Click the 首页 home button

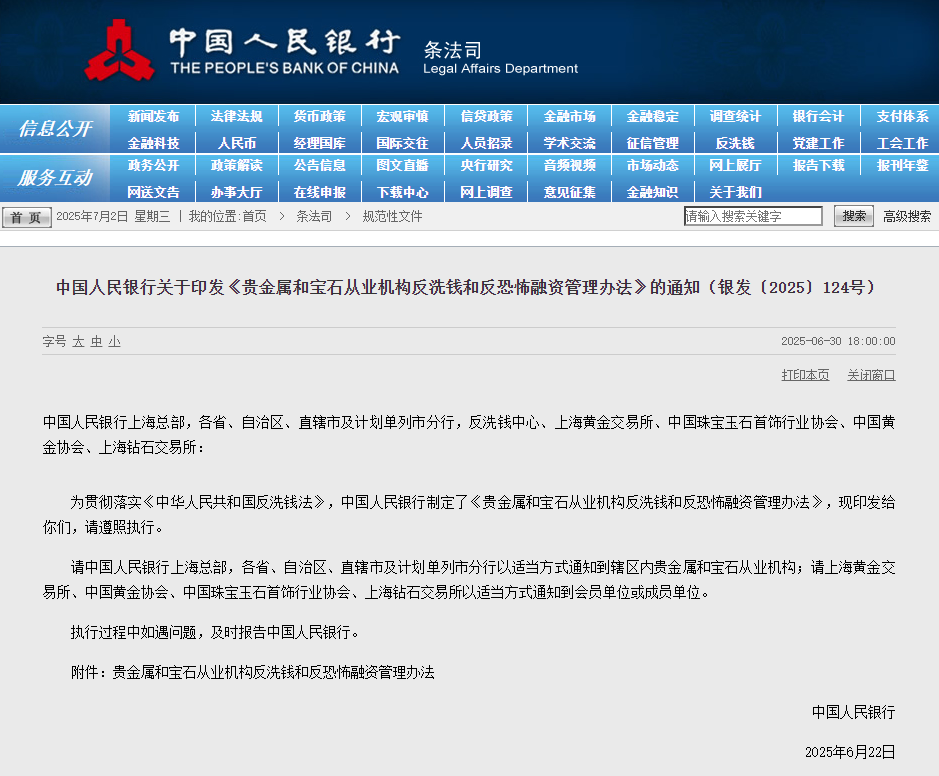[26, 217]
